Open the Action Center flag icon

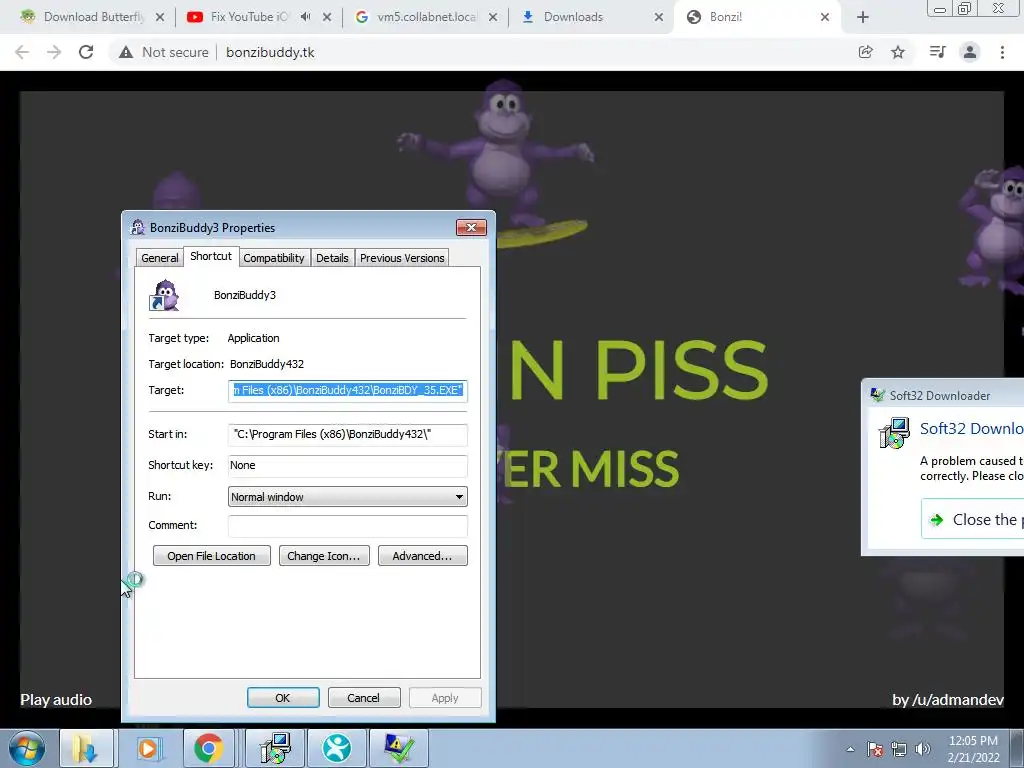tap(875, 749)
